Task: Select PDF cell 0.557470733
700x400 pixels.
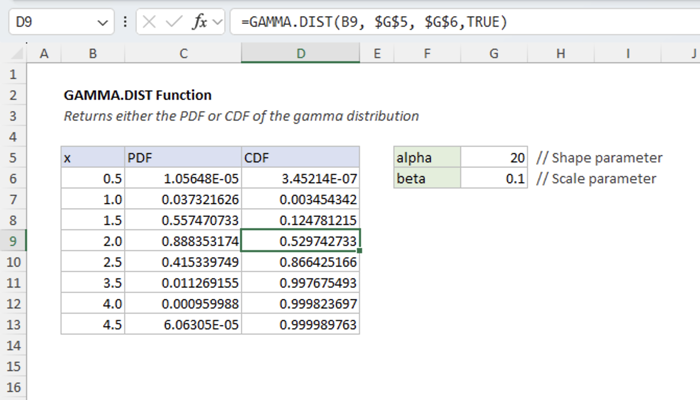Action: [183, 220]
